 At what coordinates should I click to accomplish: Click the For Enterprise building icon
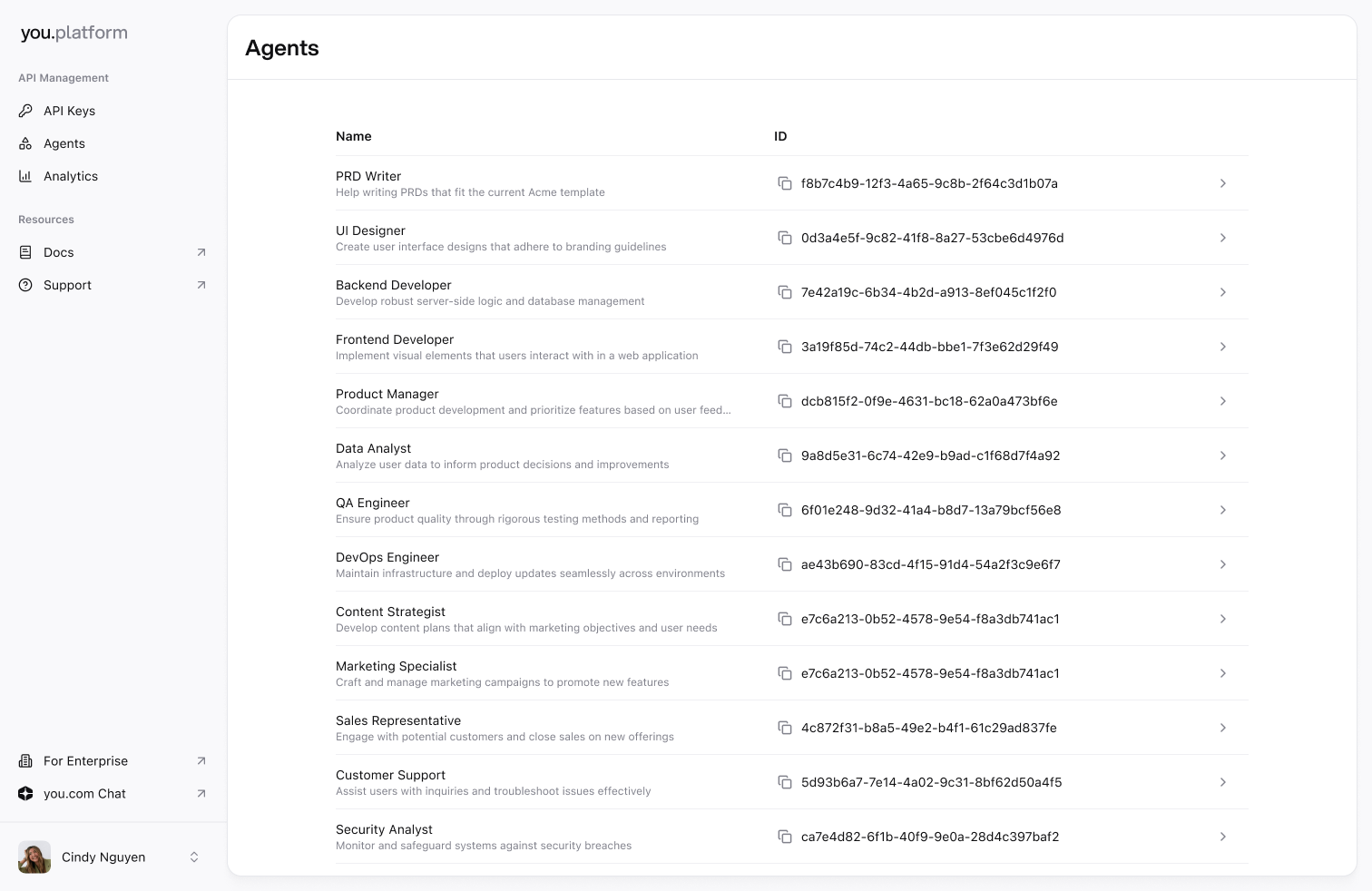(25, 760)
